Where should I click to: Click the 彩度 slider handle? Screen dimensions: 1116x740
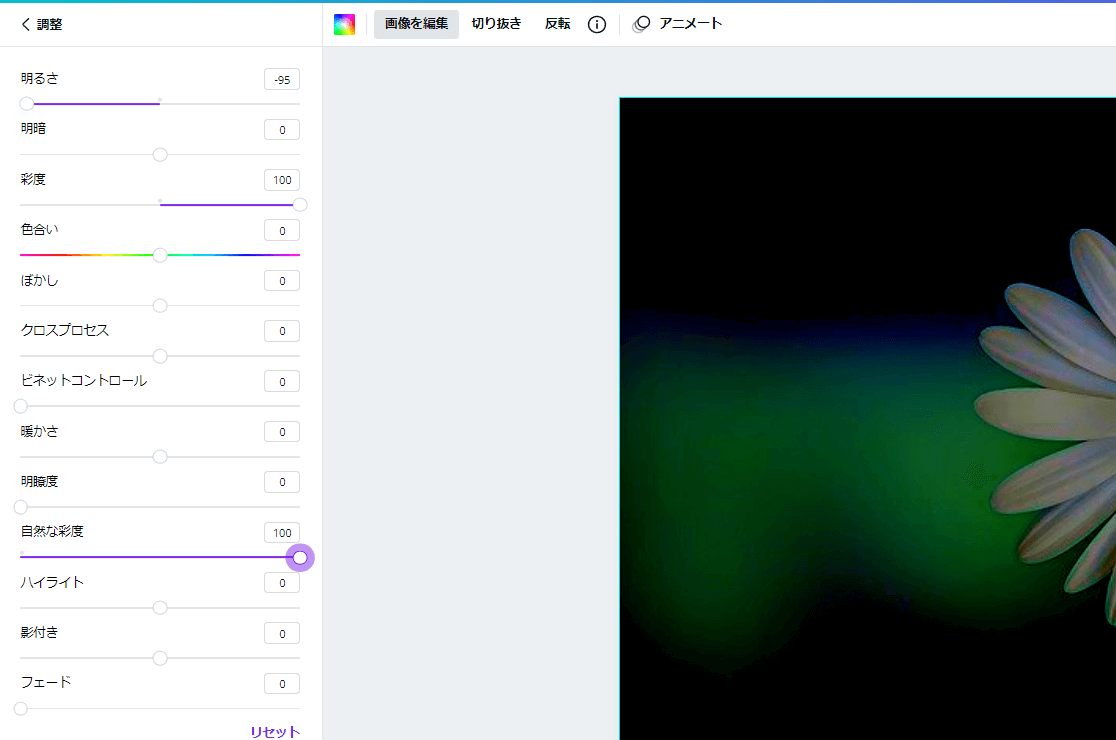click(300, 204)
